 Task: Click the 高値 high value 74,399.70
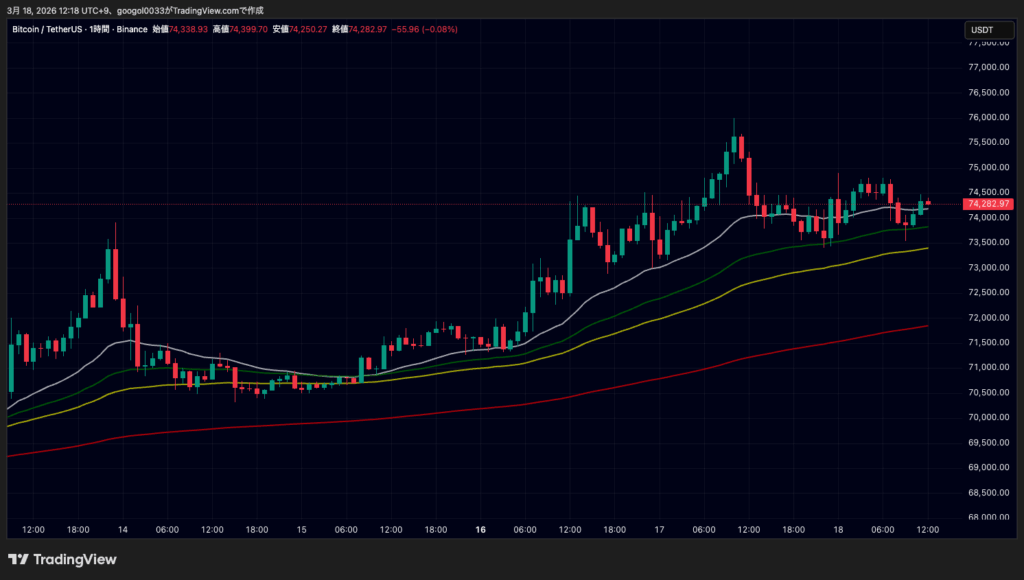point(249,29)
